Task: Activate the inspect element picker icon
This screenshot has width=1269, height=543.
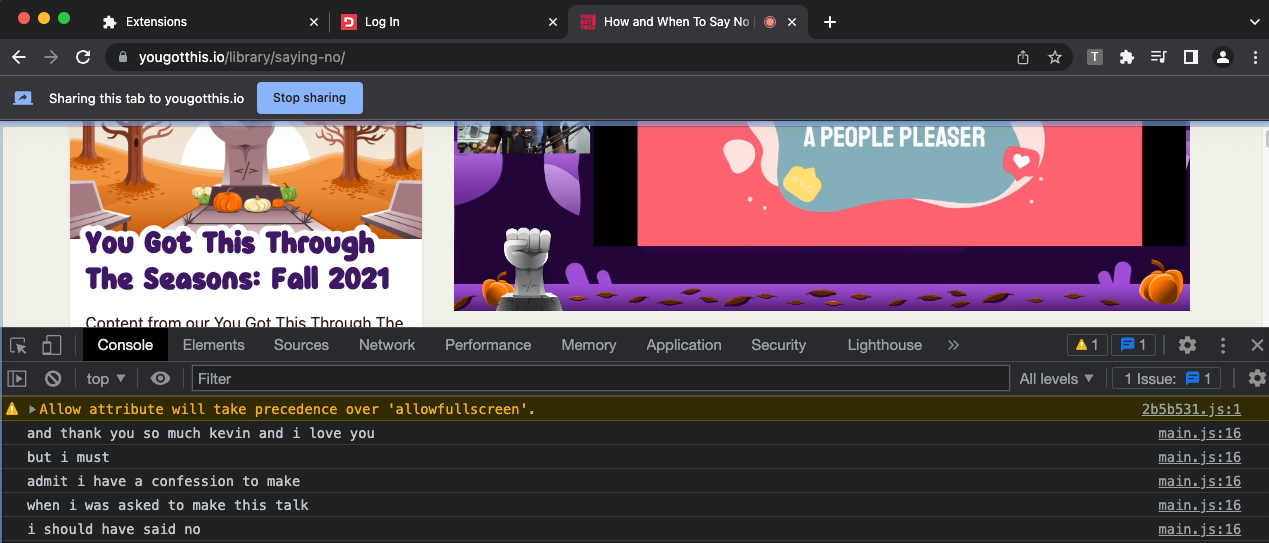Action: click(x=19, y=345)
